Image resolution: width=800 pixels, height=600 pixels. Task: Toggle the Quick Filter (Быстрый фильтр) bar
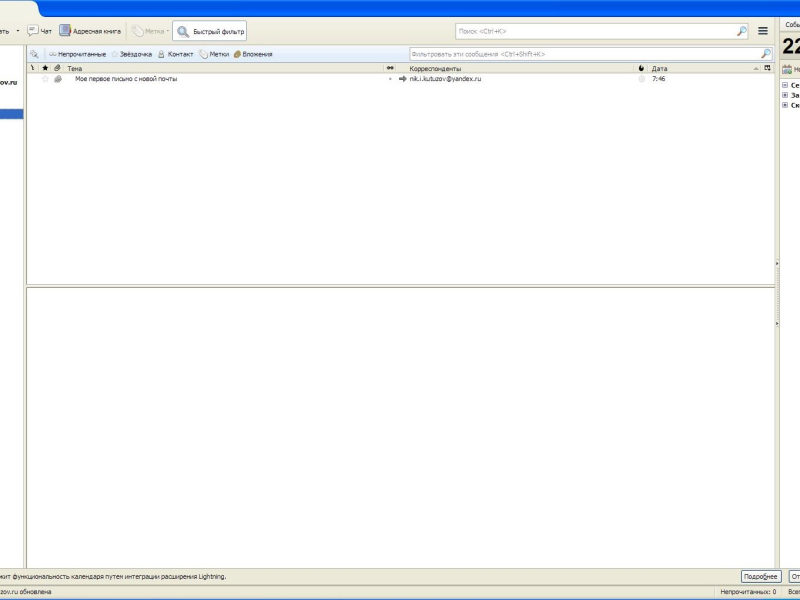pos(210,31)
